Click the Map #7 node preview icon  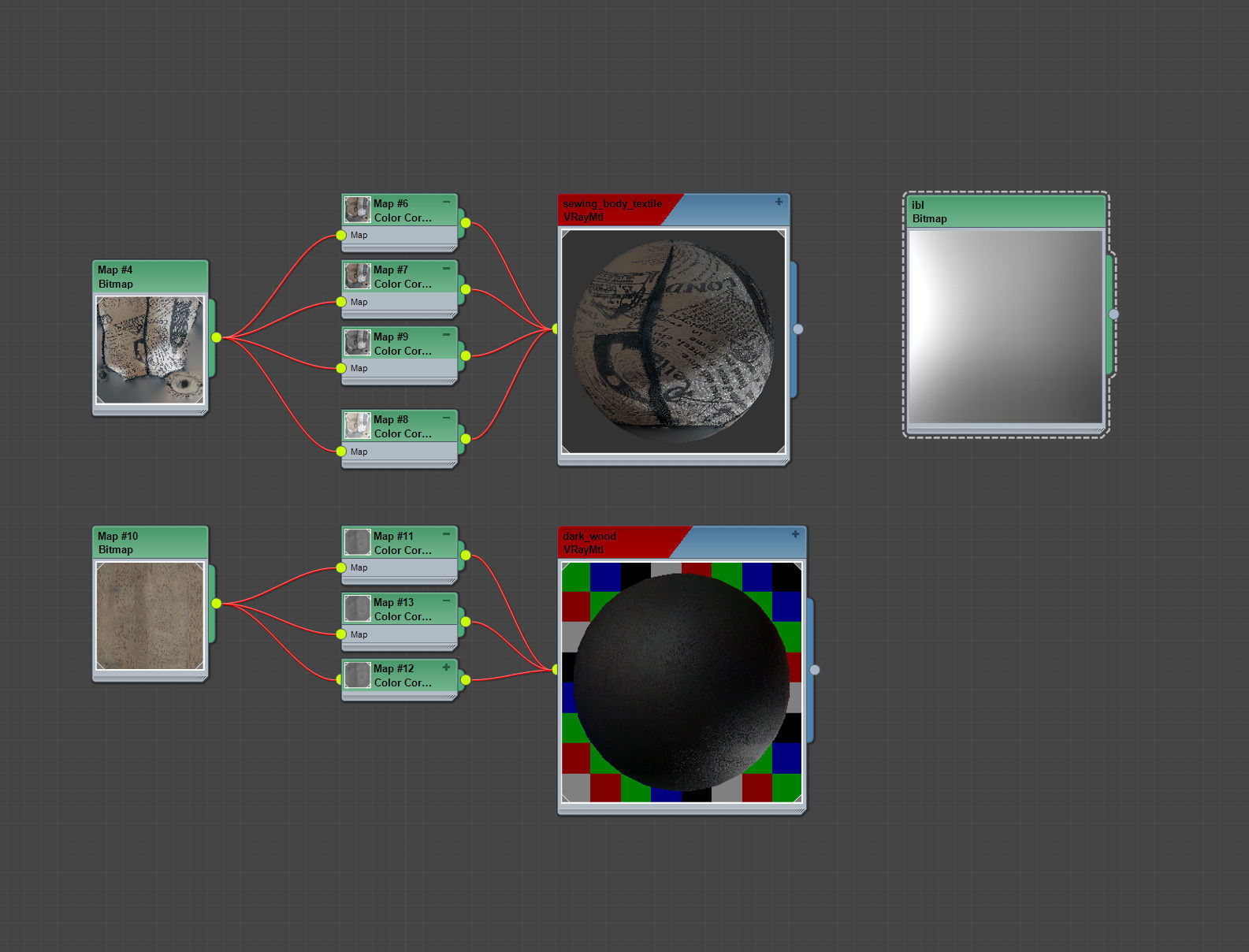tap(358, 276)
